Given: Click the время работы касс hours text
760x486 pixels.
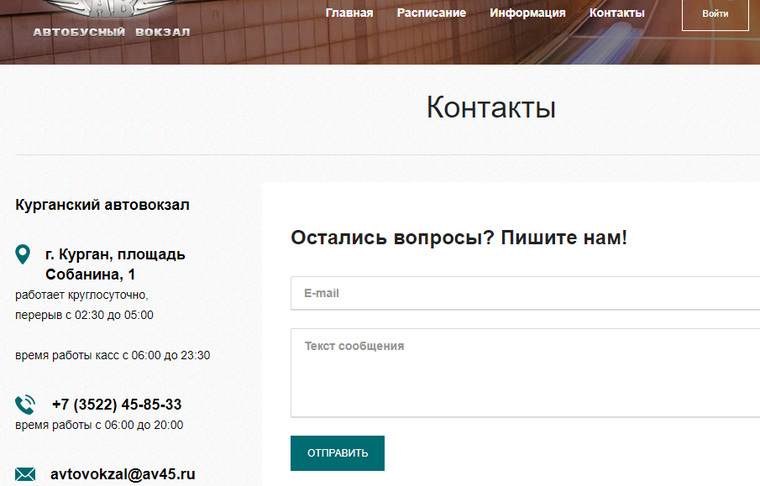Looking at the screenshot, I should pyautogui.click(x=112, y=355).
